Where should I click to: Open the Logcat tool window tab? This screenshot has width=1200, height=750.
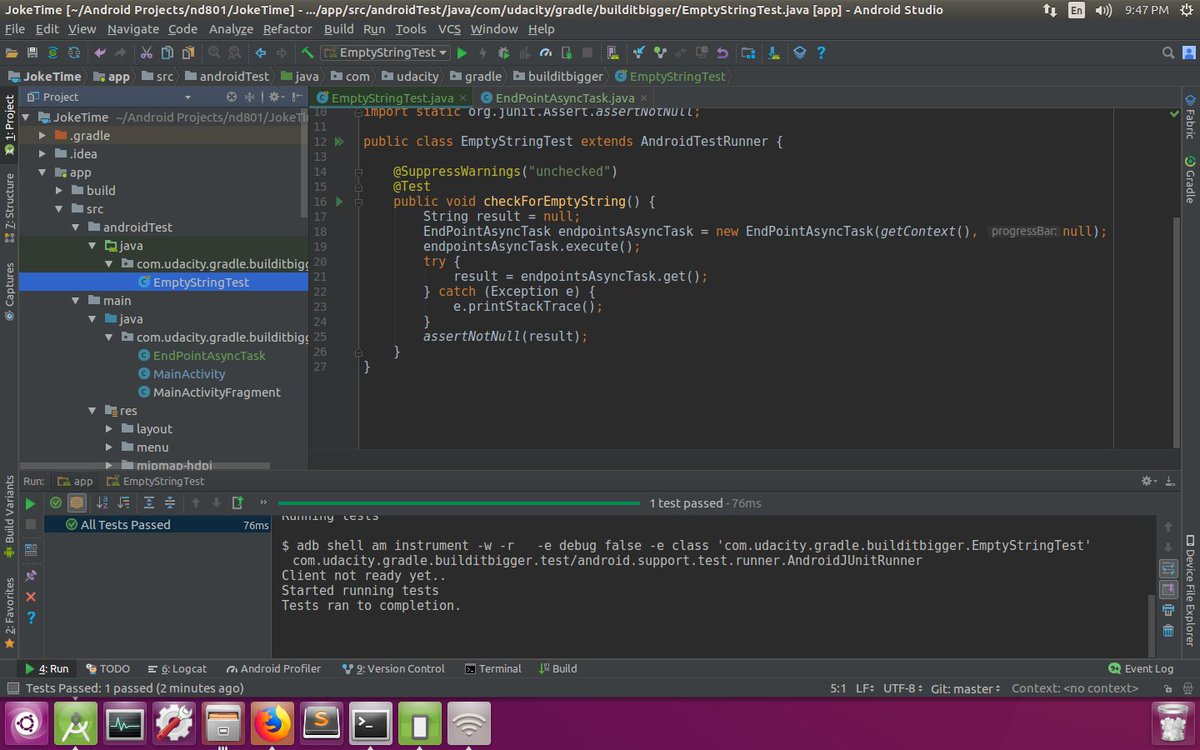click(x=176, y=668)
